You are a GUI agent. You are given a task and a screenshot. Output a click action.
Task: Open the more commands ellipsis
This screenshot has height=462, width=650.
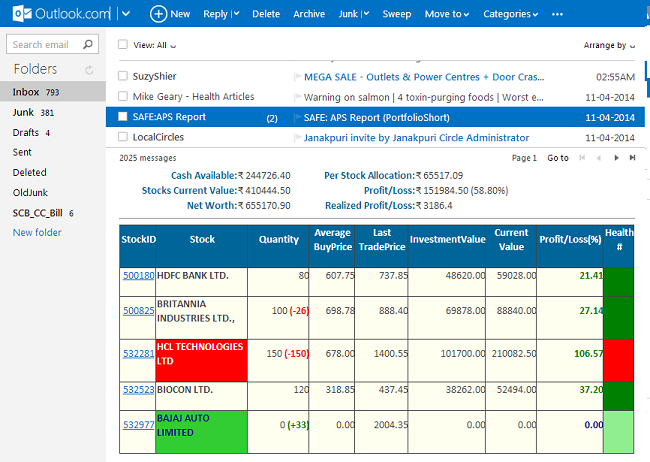pos(558,14)
